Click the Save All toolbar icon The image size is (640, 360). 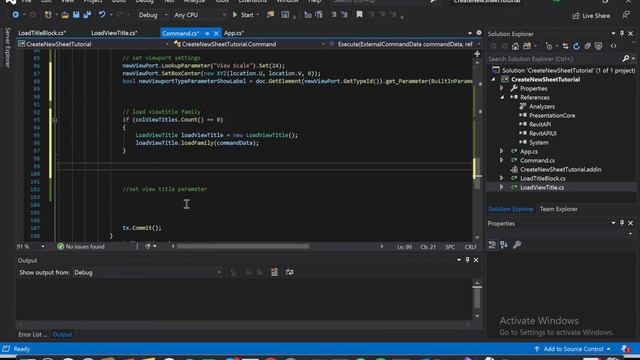click(x=87, y=15)
